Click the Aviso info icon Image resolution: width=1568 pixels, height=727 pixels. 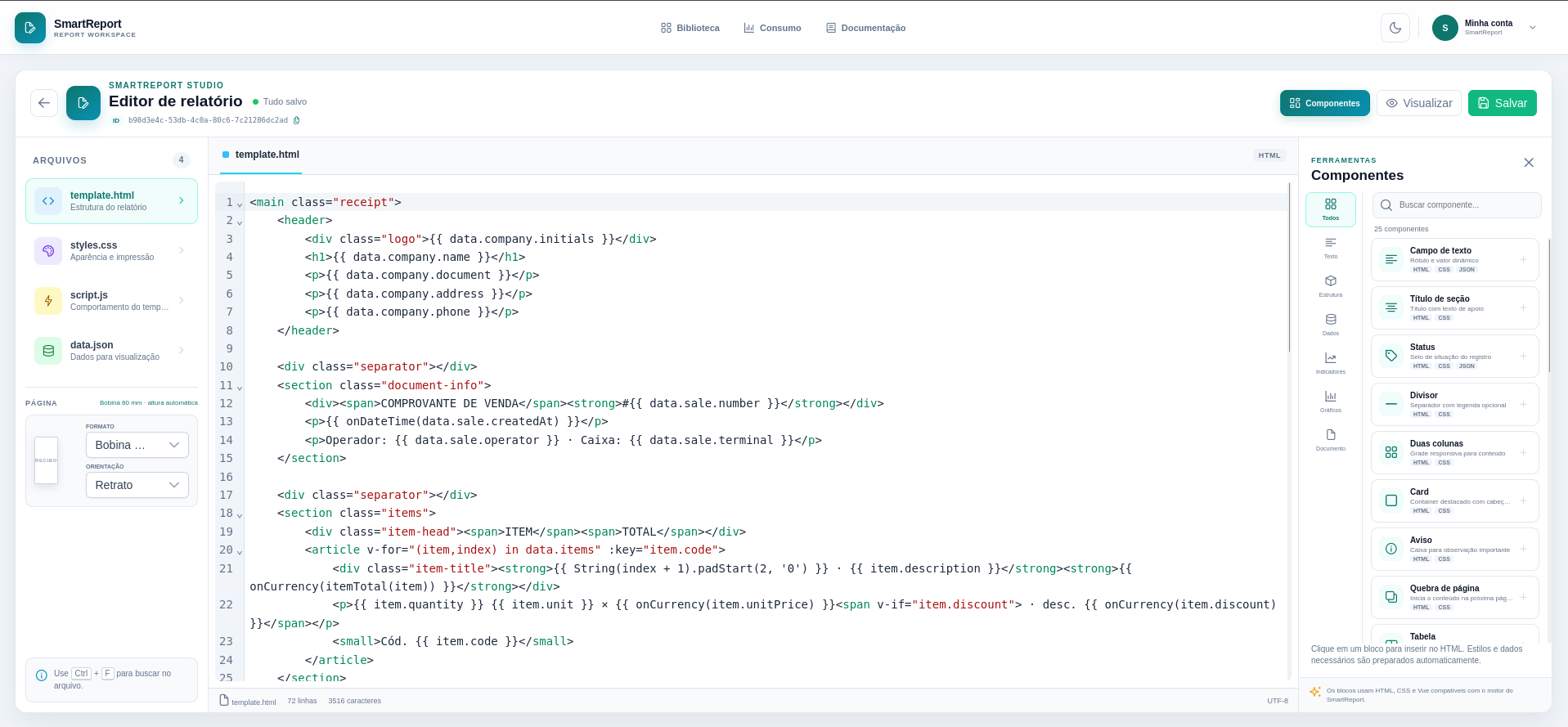[1391, 549]
